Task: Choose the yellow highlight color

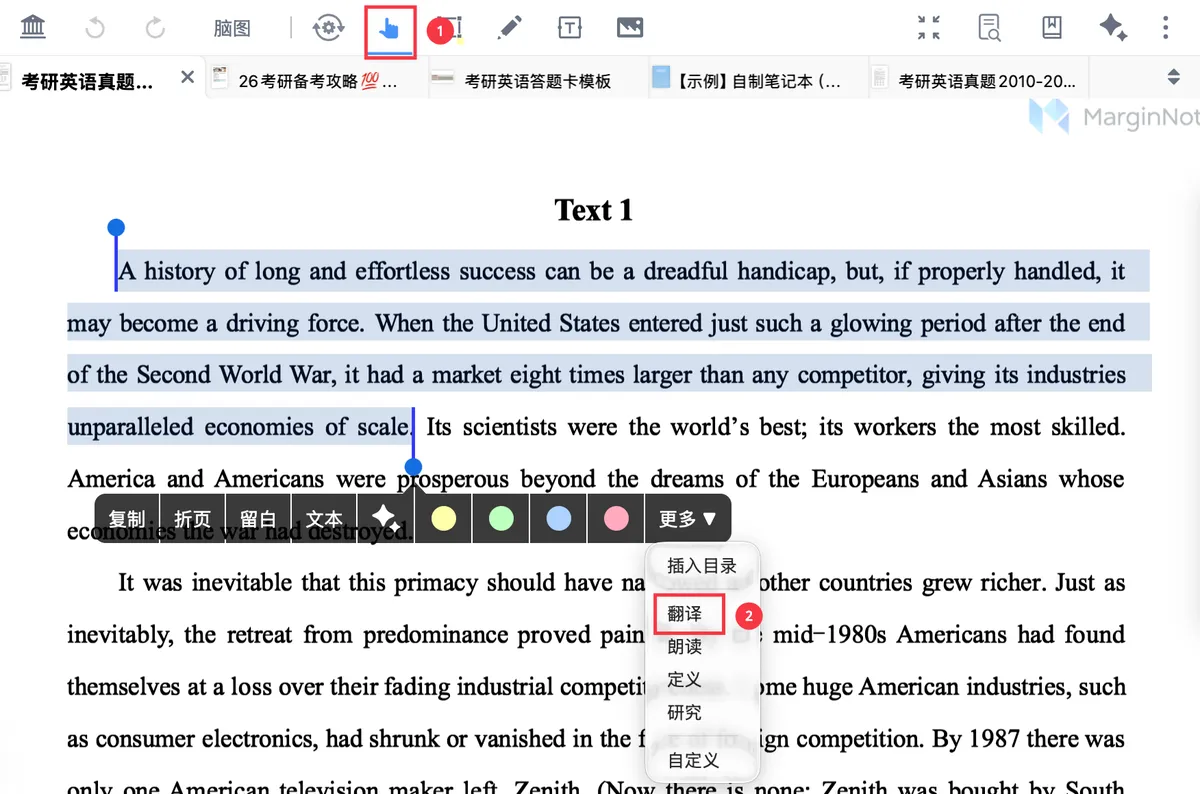Action: tap(443, 518)
